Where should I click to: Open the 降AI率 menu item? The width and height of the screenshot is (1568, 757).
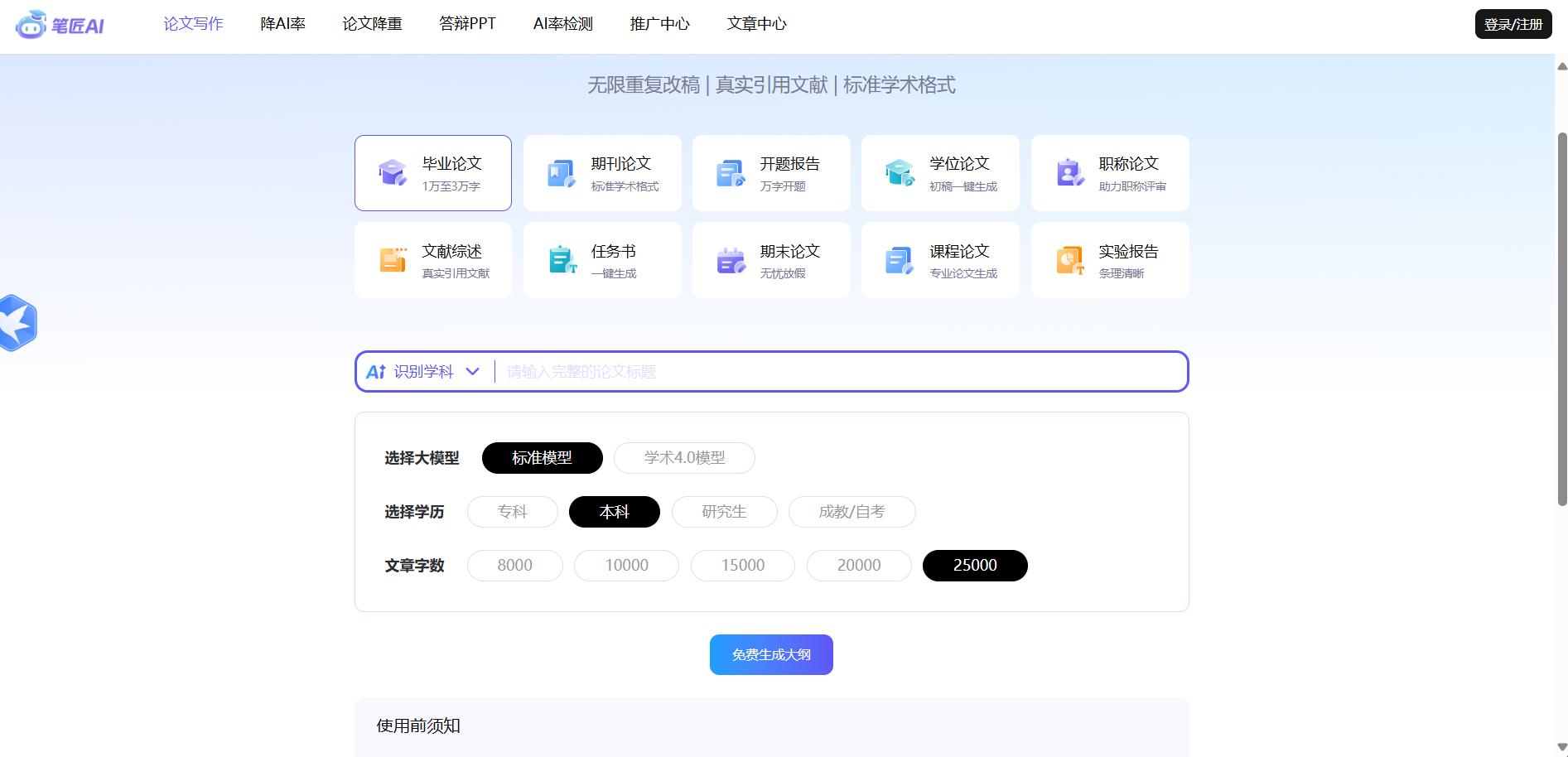[282, 24]
